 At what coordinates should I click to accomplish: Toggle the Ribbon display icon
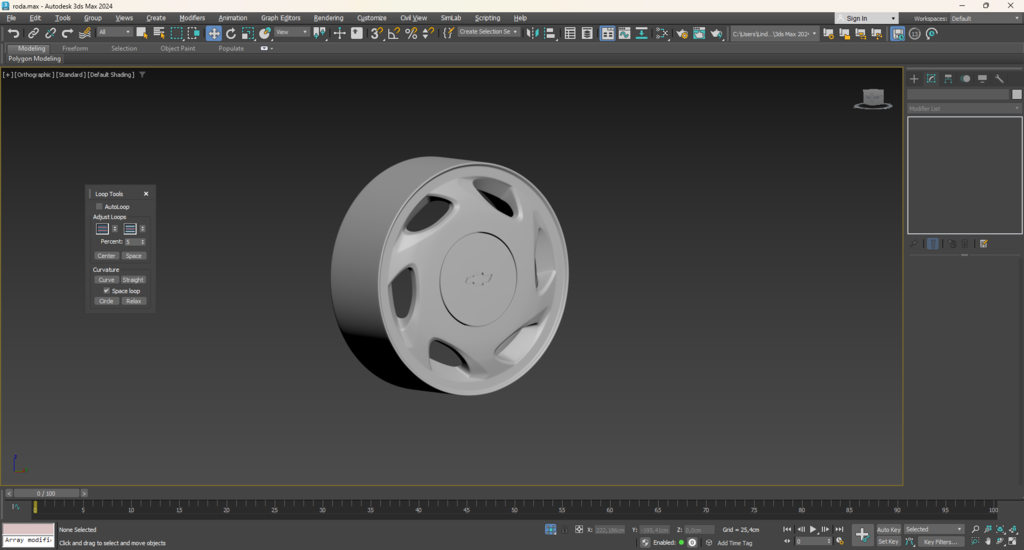pos(607,33)
